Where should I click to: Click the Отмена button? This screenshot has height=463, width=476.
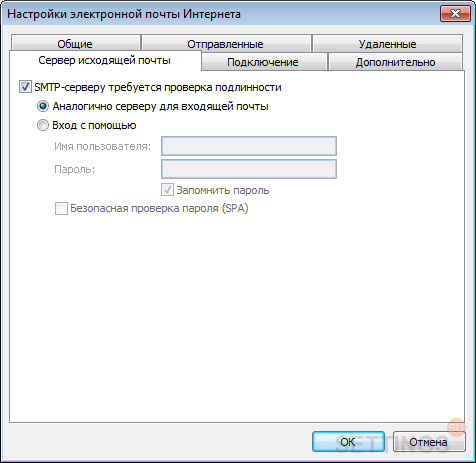pos(429,442)
